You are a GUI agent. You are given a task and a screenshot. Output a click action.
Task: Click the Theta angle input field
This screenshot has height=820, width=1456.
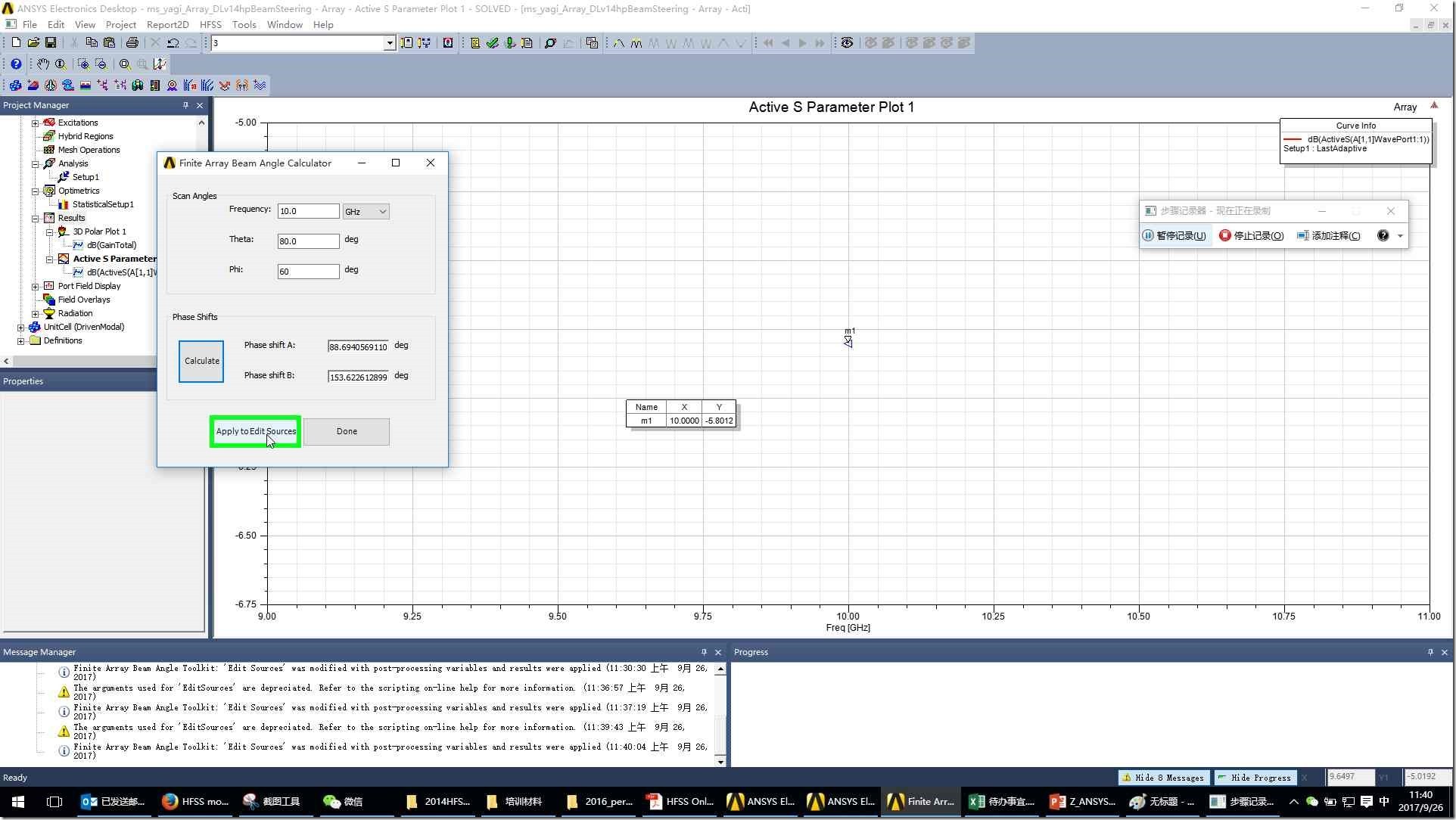click(308, 241)
